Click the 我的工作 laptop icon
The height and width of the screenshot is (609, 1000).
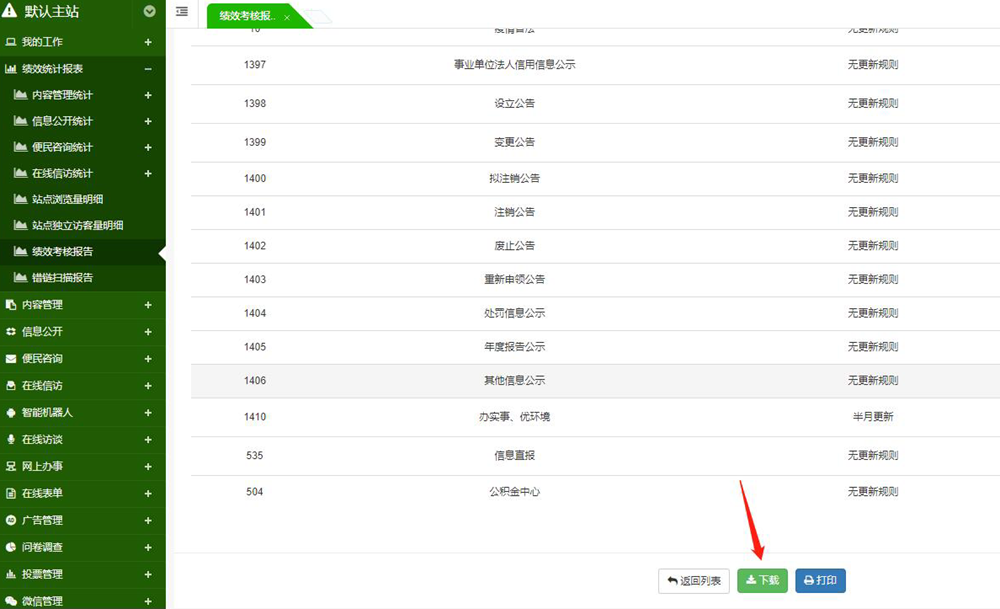tap(11, 42)
